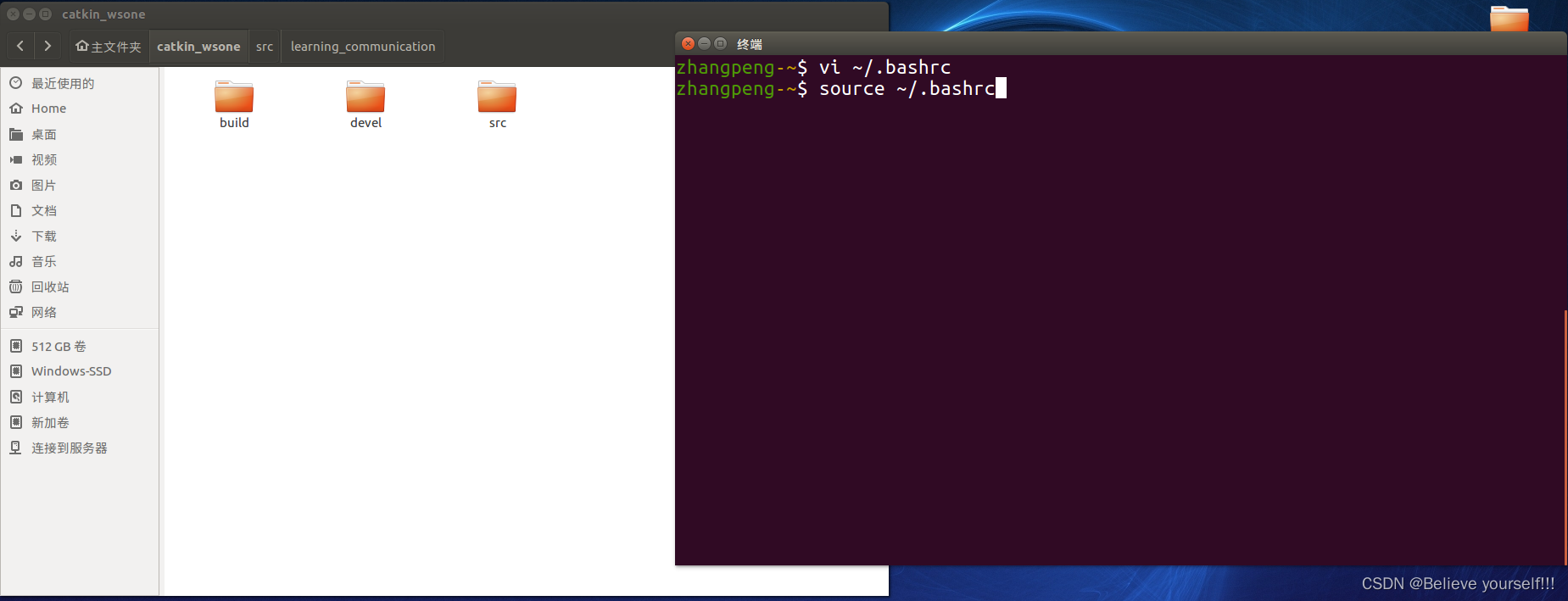Click the recent-files clock icon
Viewport: 1568px width, 601px height.
tap(15, 83)
